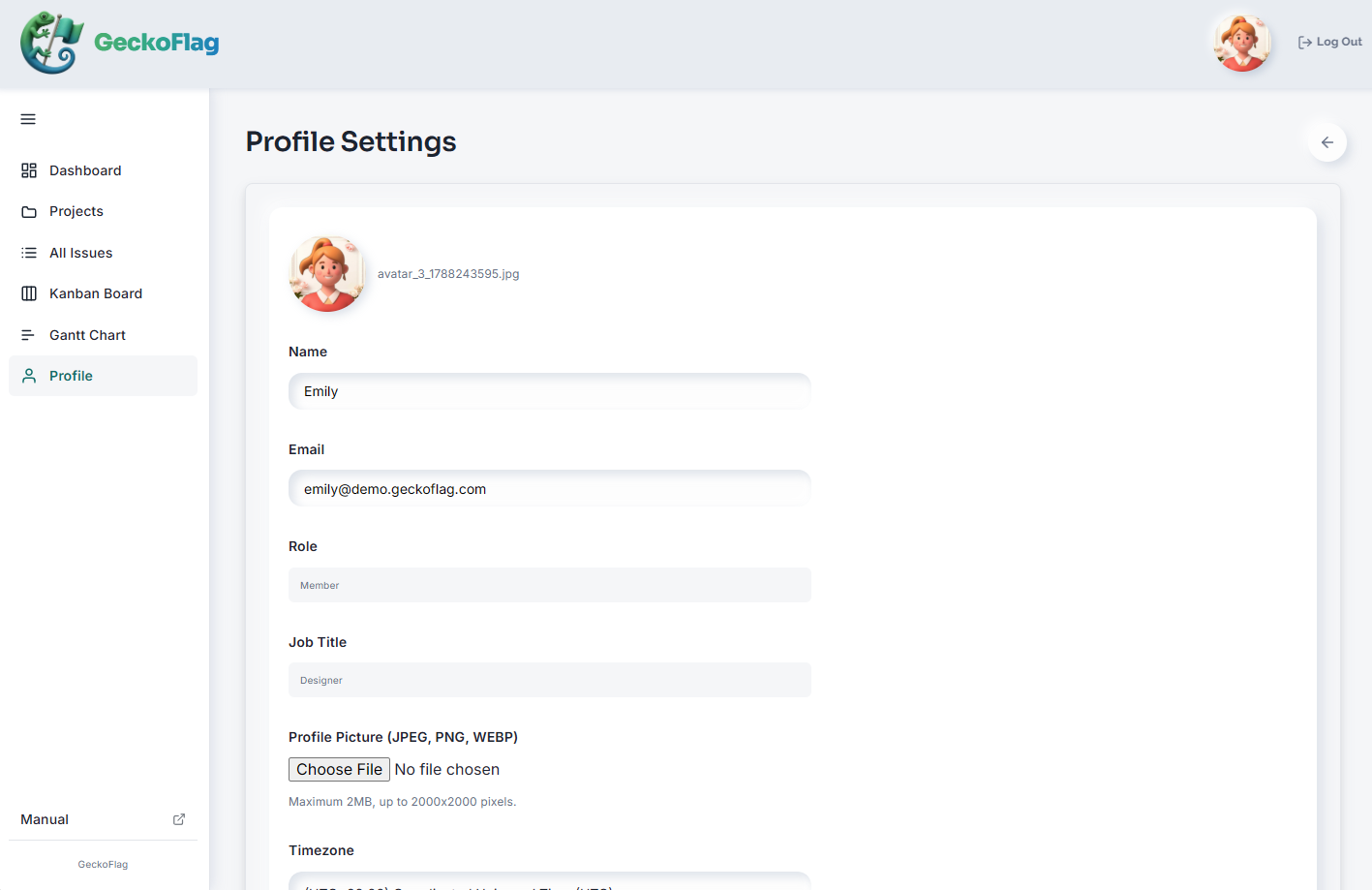The height and width of the screenshot is (890, 1372).
Task: Click the 'Maximum 2MB' hint text
Action: coord(403,802)
